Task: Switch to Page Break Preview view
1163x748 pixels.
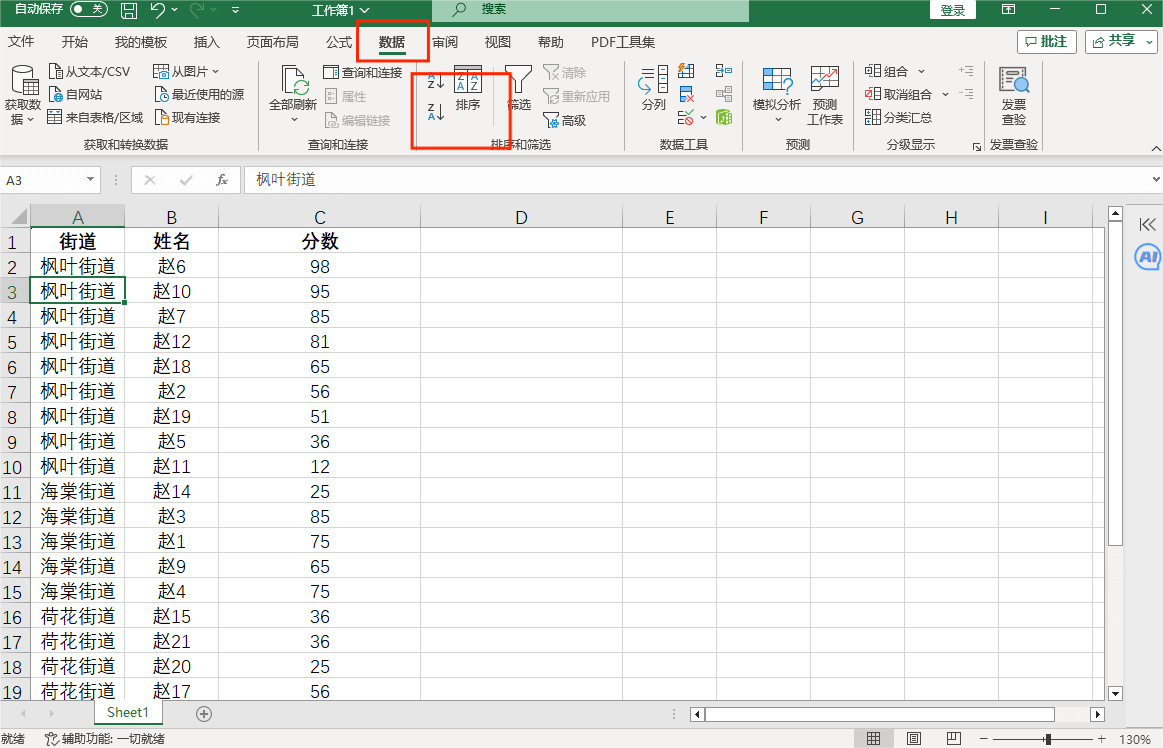Action: tap(953, 739)
